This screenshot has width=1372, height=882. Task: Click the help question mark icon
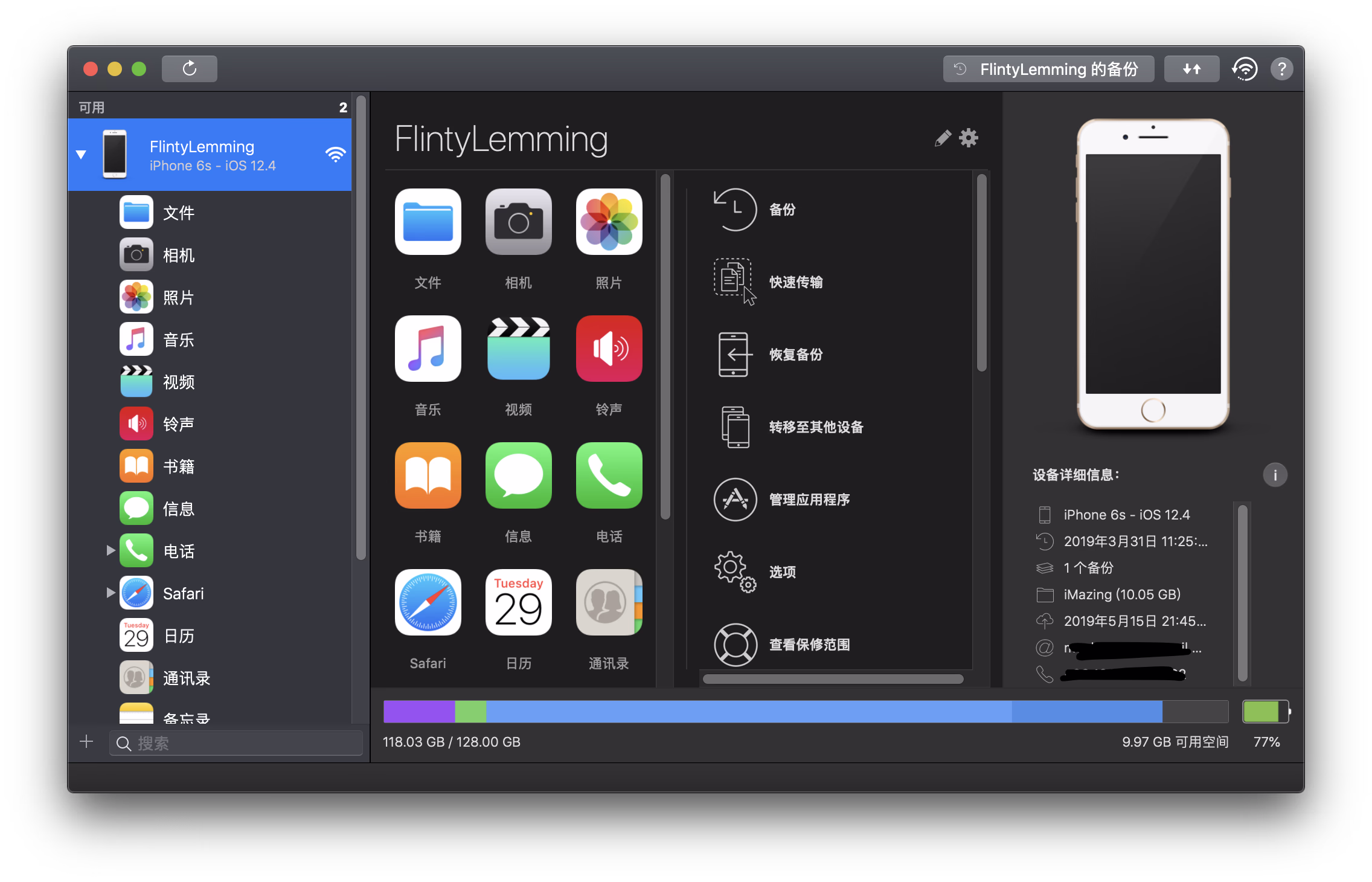[x=1281, y=69]
